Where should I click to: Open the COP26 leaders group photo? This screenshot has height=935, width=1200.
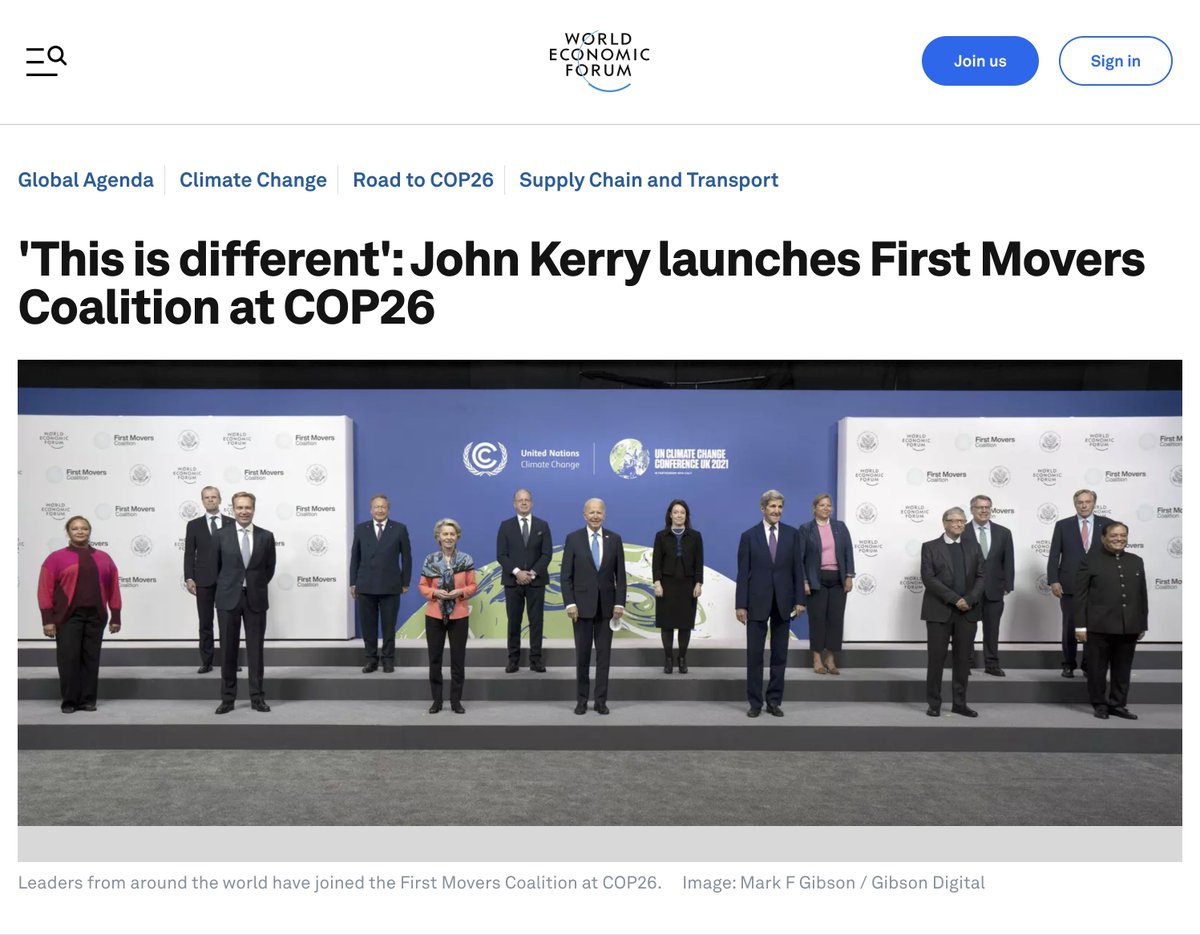[600, 592]
